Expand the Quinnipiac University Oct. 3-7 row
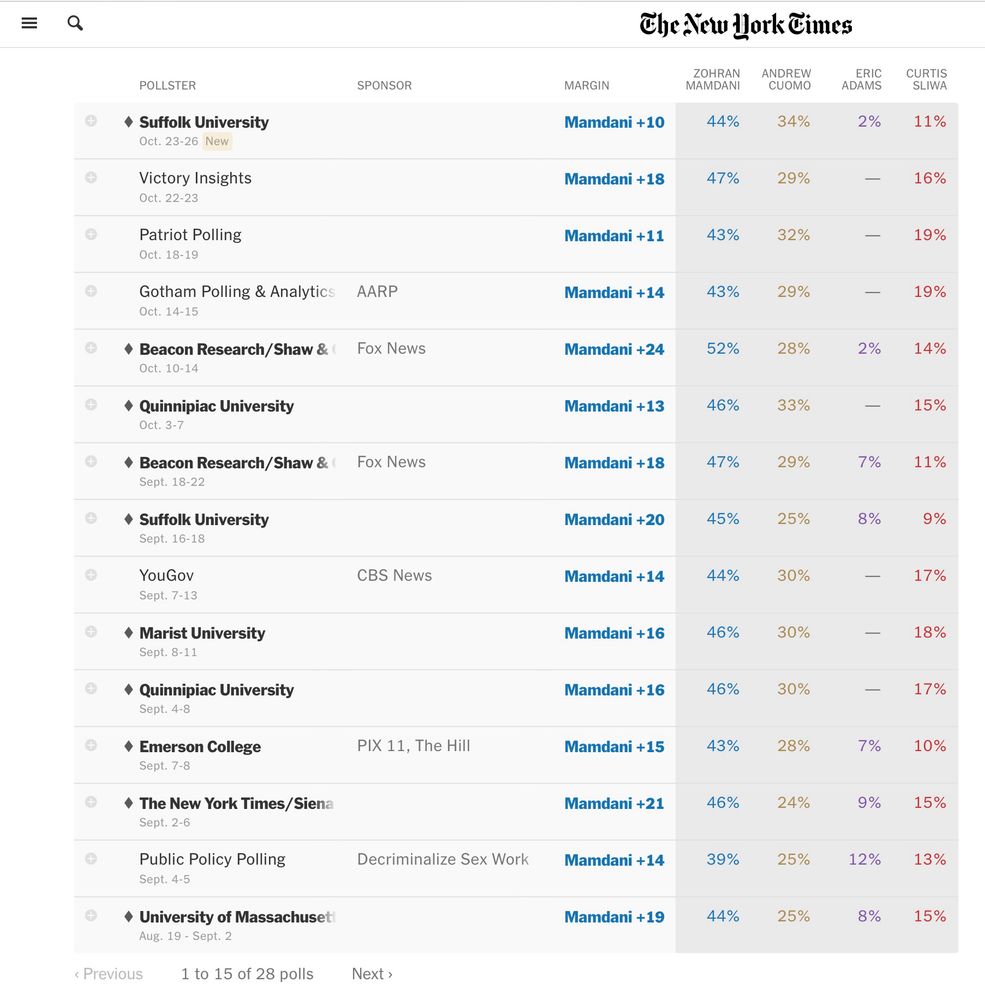 point(91,405)
